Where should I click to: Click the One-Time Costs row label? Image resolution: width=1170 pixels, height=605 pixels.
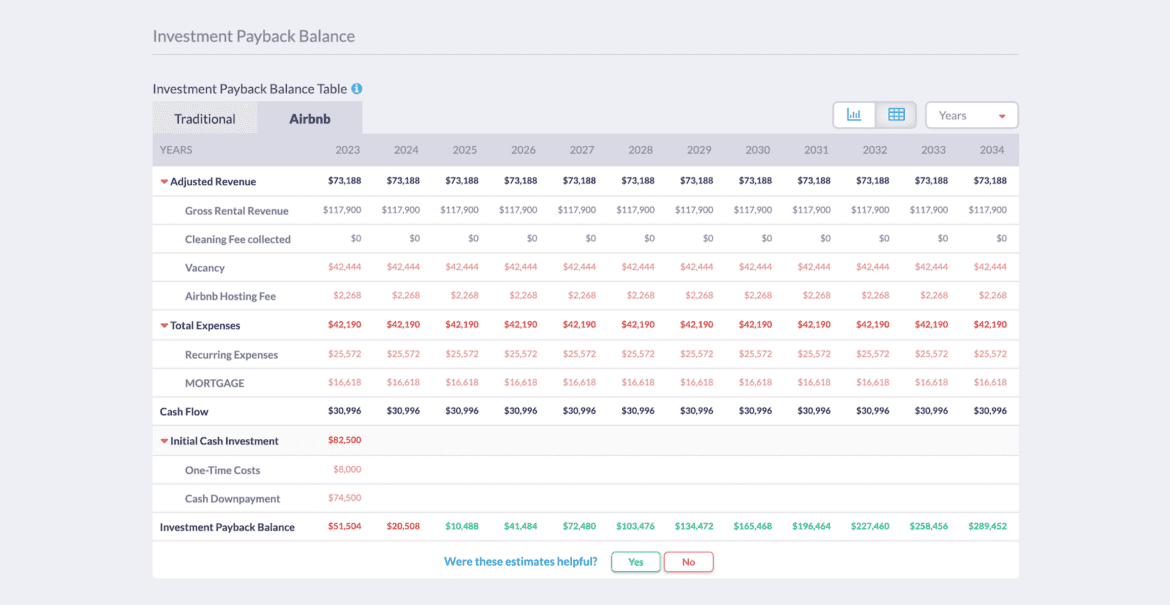[222, 470]
